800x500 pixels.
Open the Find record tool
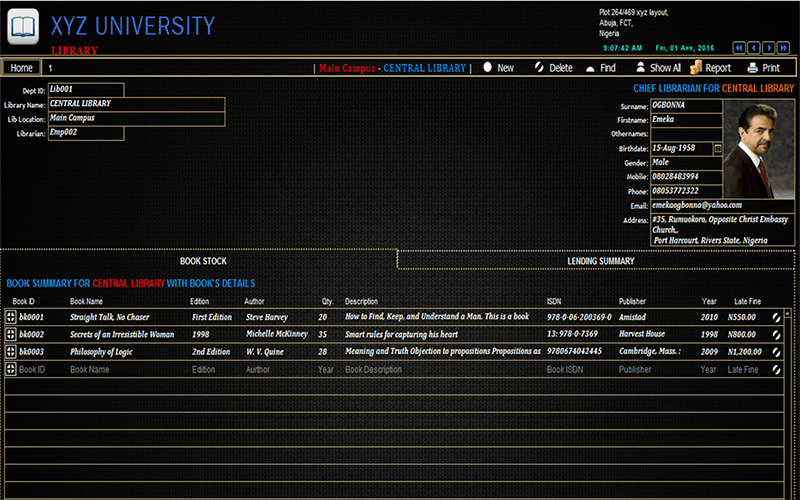[x=600, y=68]
